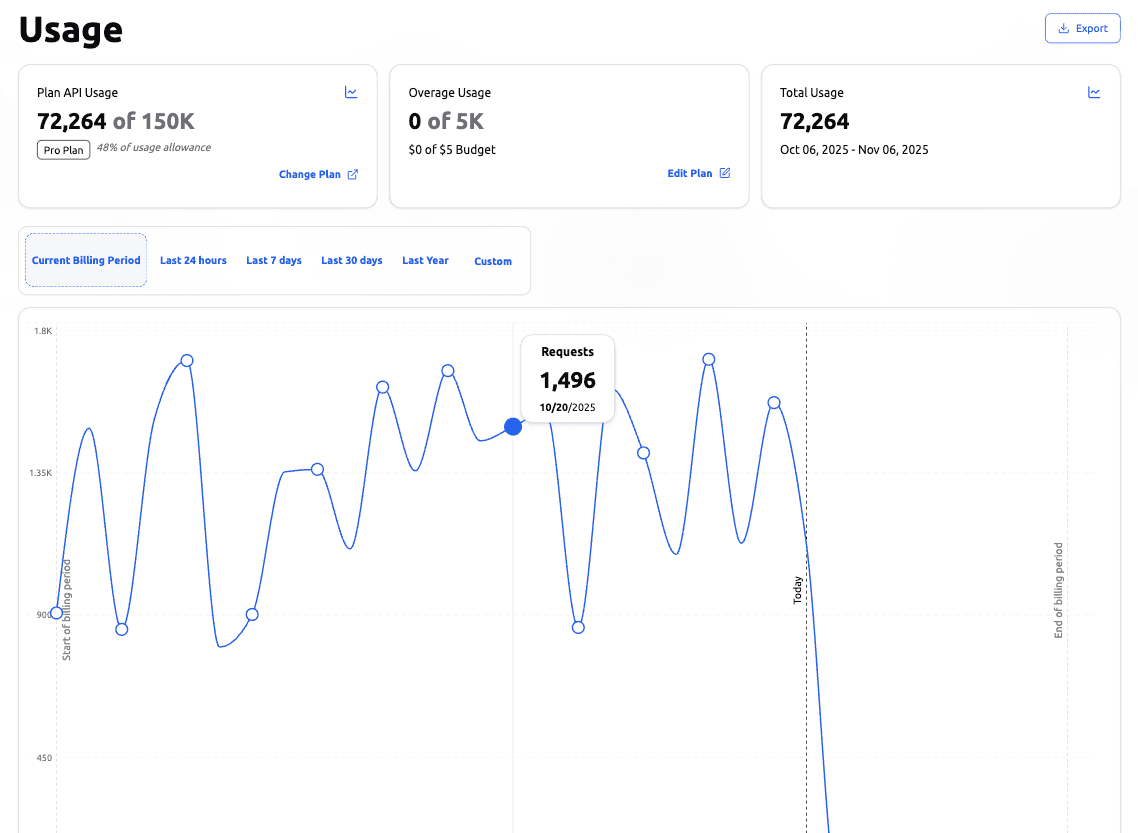Switch to the Last 7 days view
The height and width of the screenshot is (833, 1138).
tap(273, 260)
